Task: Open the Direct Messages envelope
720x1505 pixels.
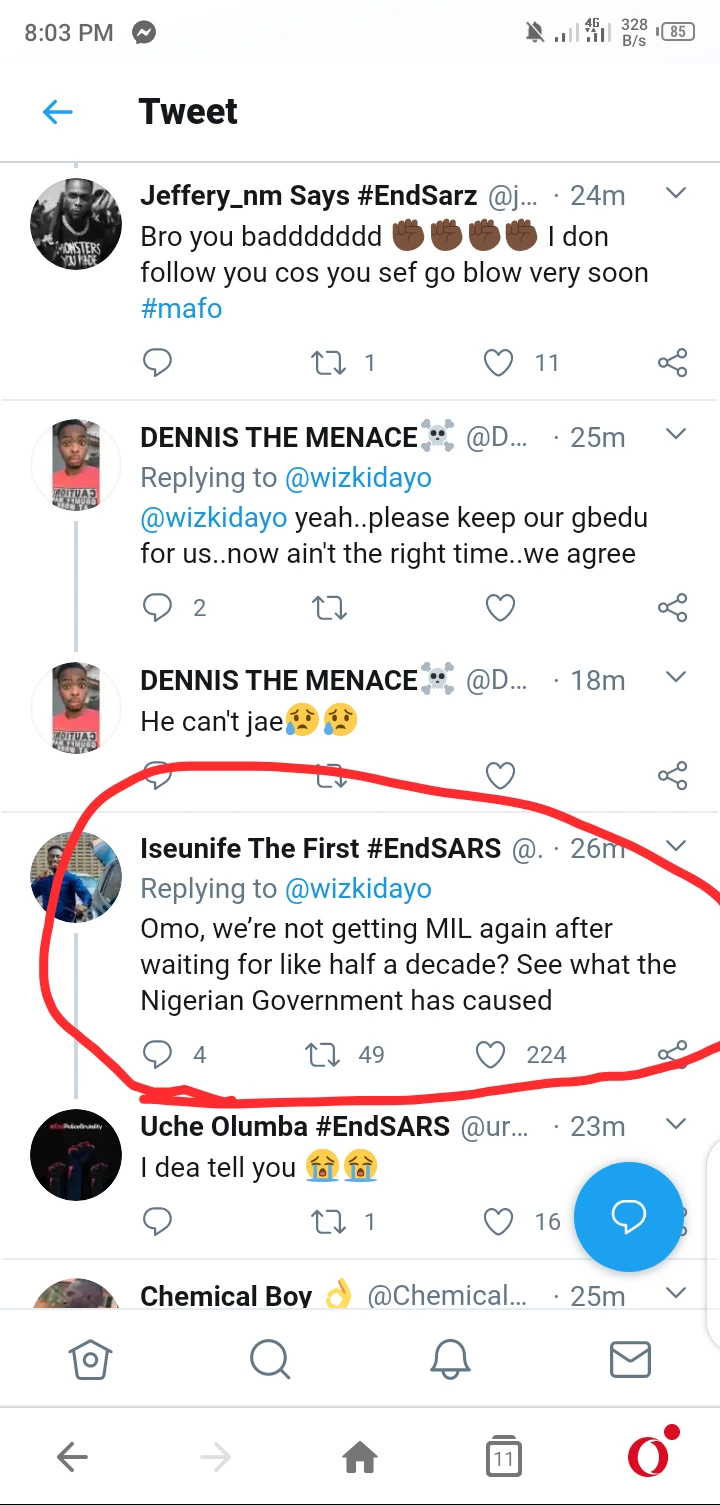Action: coord(630,1359)
